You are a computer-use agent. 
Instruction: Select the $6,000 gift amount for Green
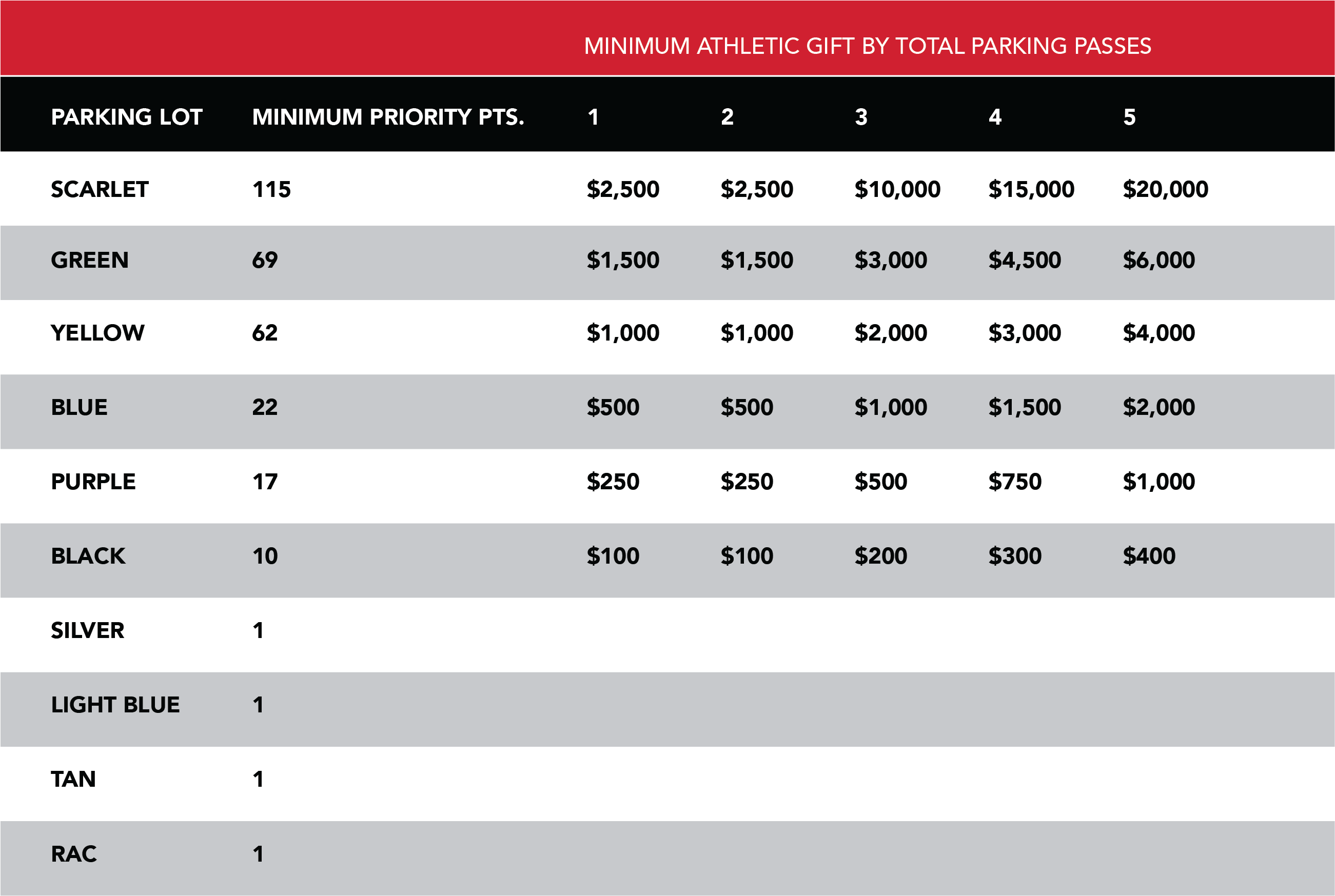pos(1159,260)
